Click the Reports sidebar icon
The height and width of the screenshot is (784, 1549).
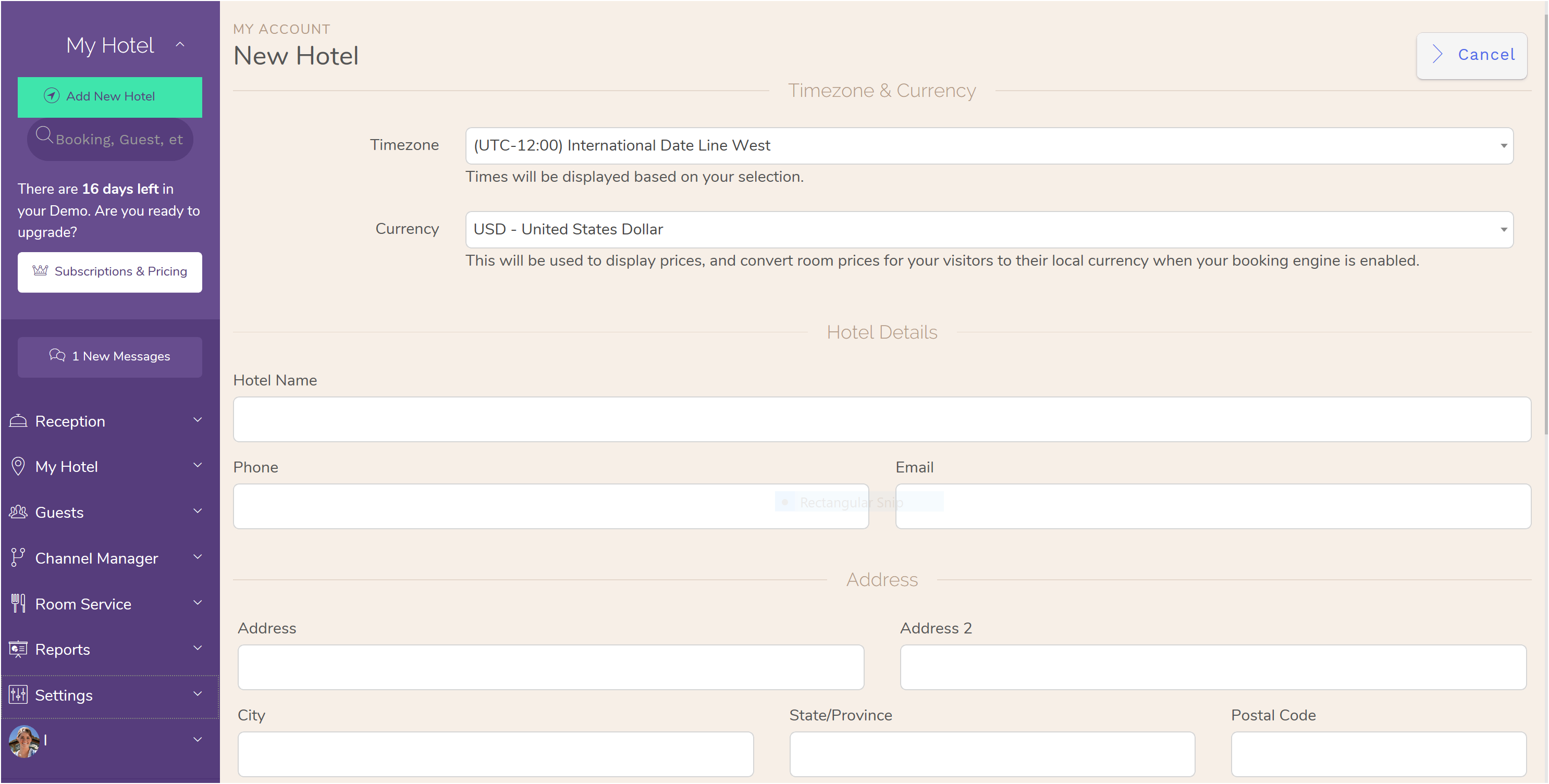[x=18, y=648]
